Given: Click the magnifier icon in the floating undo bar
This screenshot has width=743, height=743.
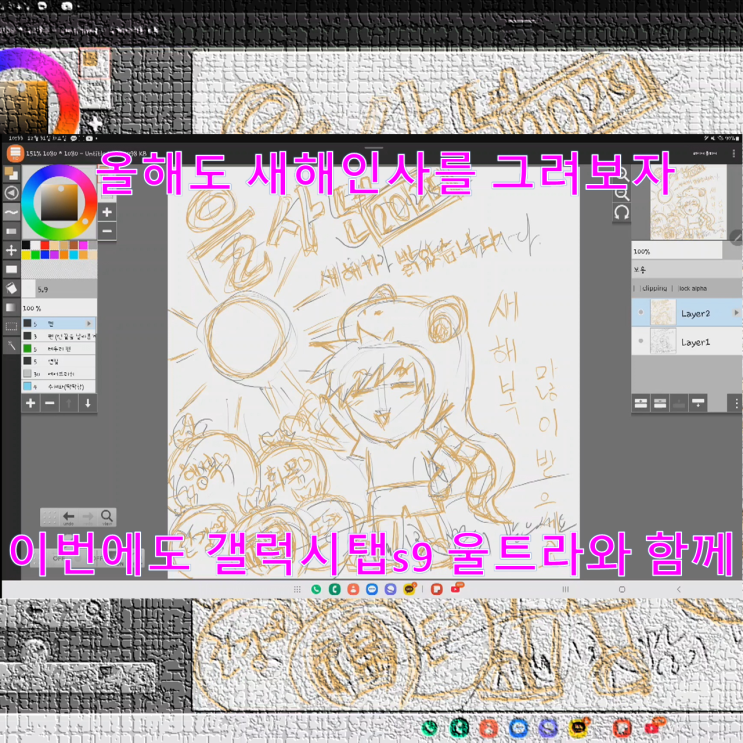Looking at the screenshot, I should (107, 517).
